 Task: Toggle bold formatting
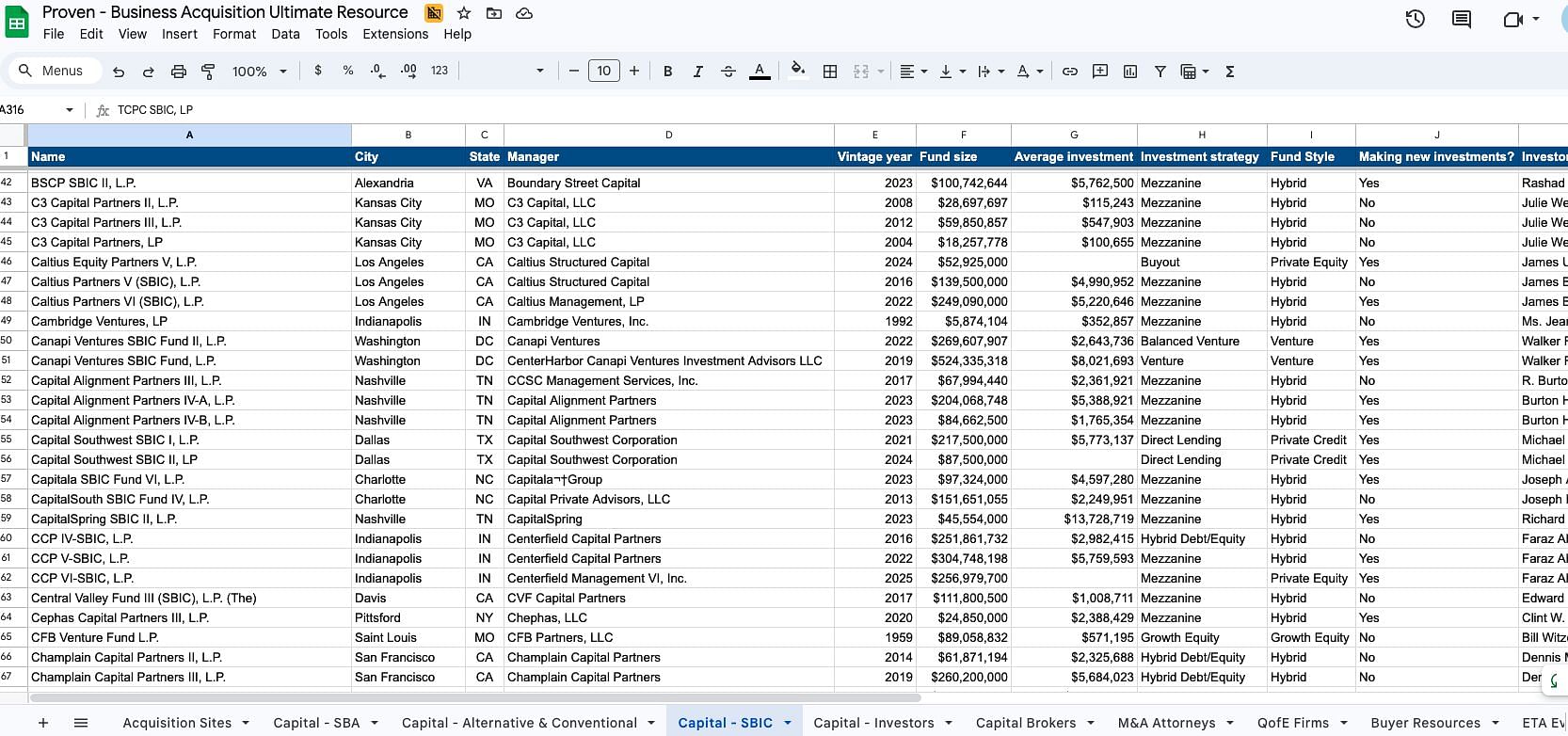[x=667, y=72]
